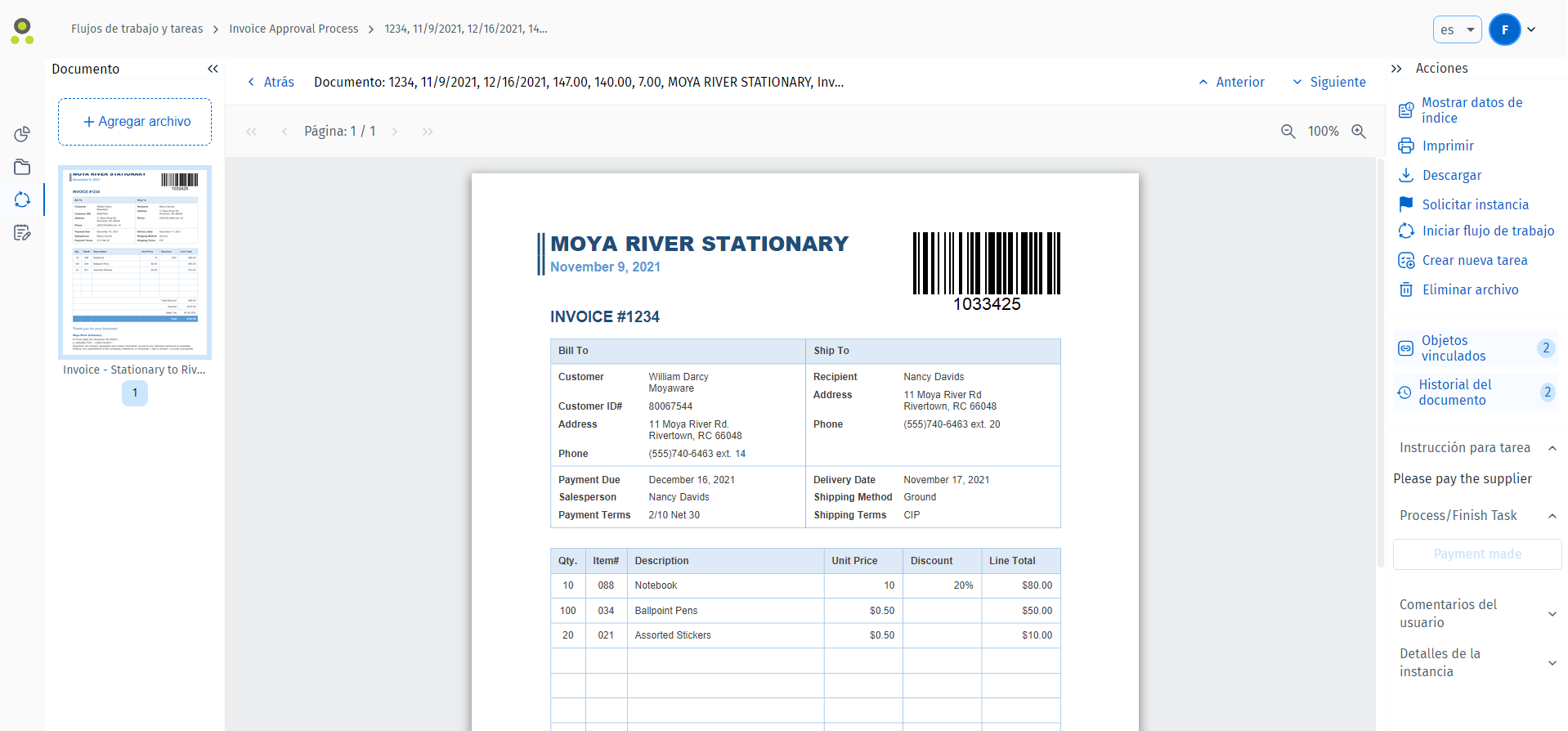Expand Comentarios del usuario section

point(1552,614)
